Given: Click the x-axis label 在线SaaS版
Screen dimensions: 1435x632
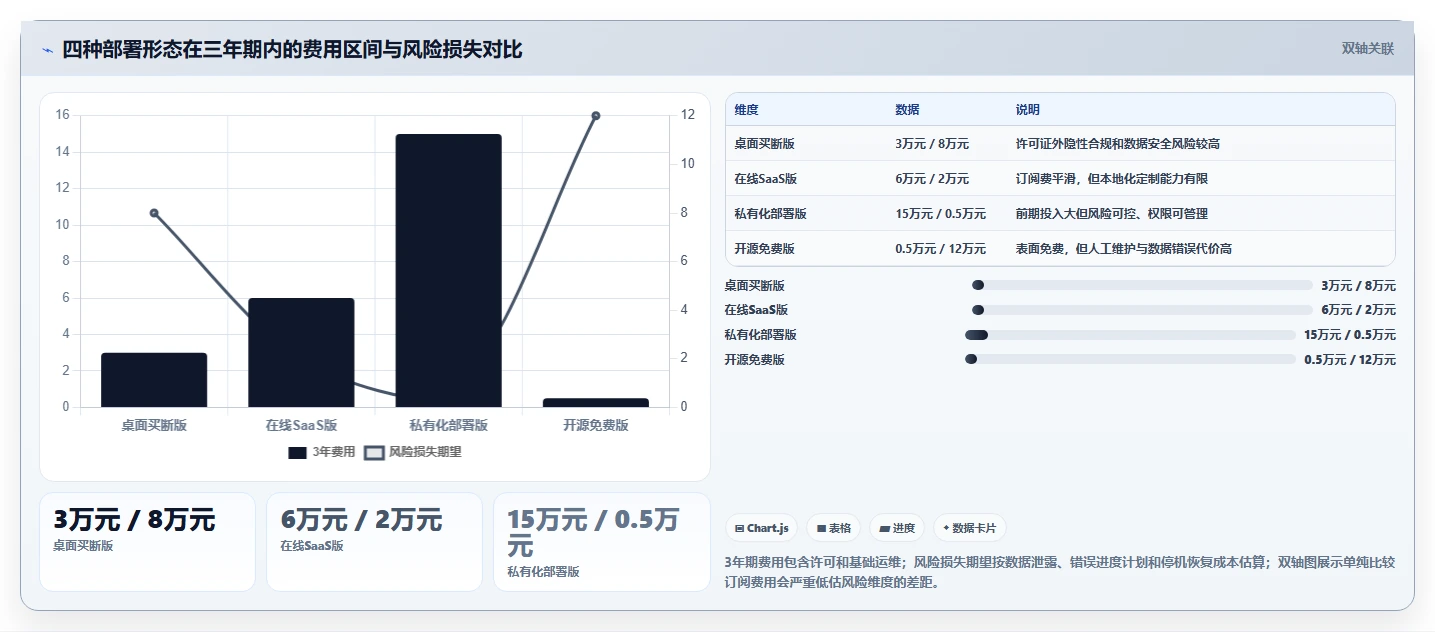Looking at the screenshot, I should click(x=301, y=425).
